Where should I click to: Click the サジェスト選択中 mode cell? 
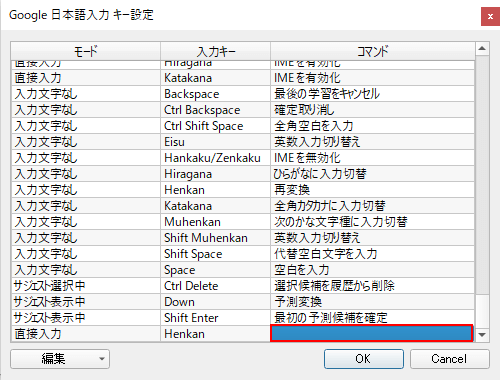click(86, 286)
